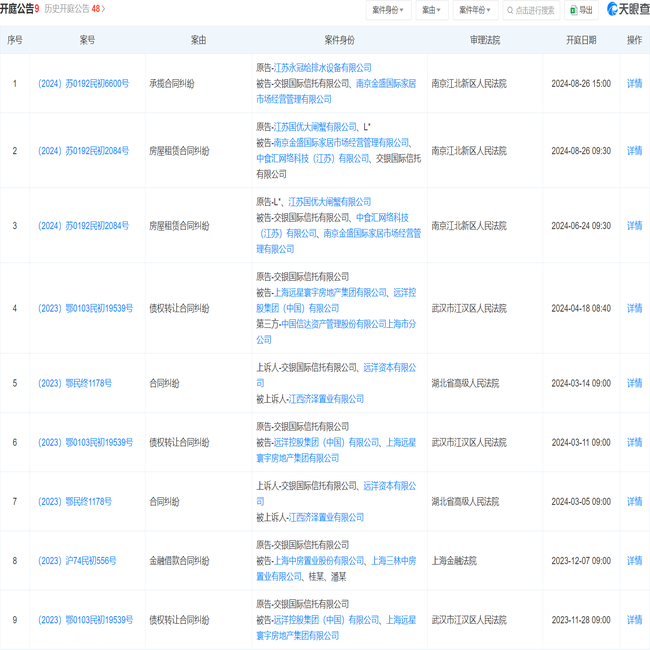Open case 鄂民终1178号 in row 7
The image size is (650, 650).
75,502
